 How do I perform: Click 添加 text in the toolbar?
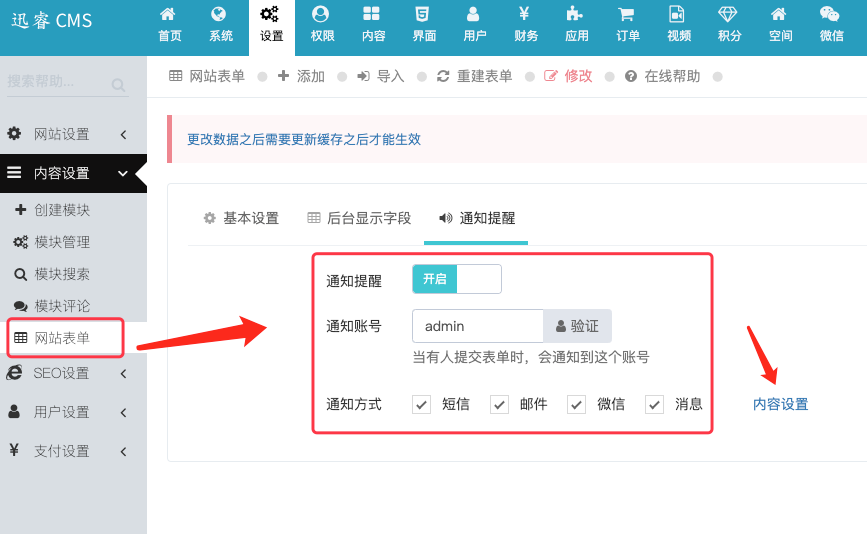point(311,76)
